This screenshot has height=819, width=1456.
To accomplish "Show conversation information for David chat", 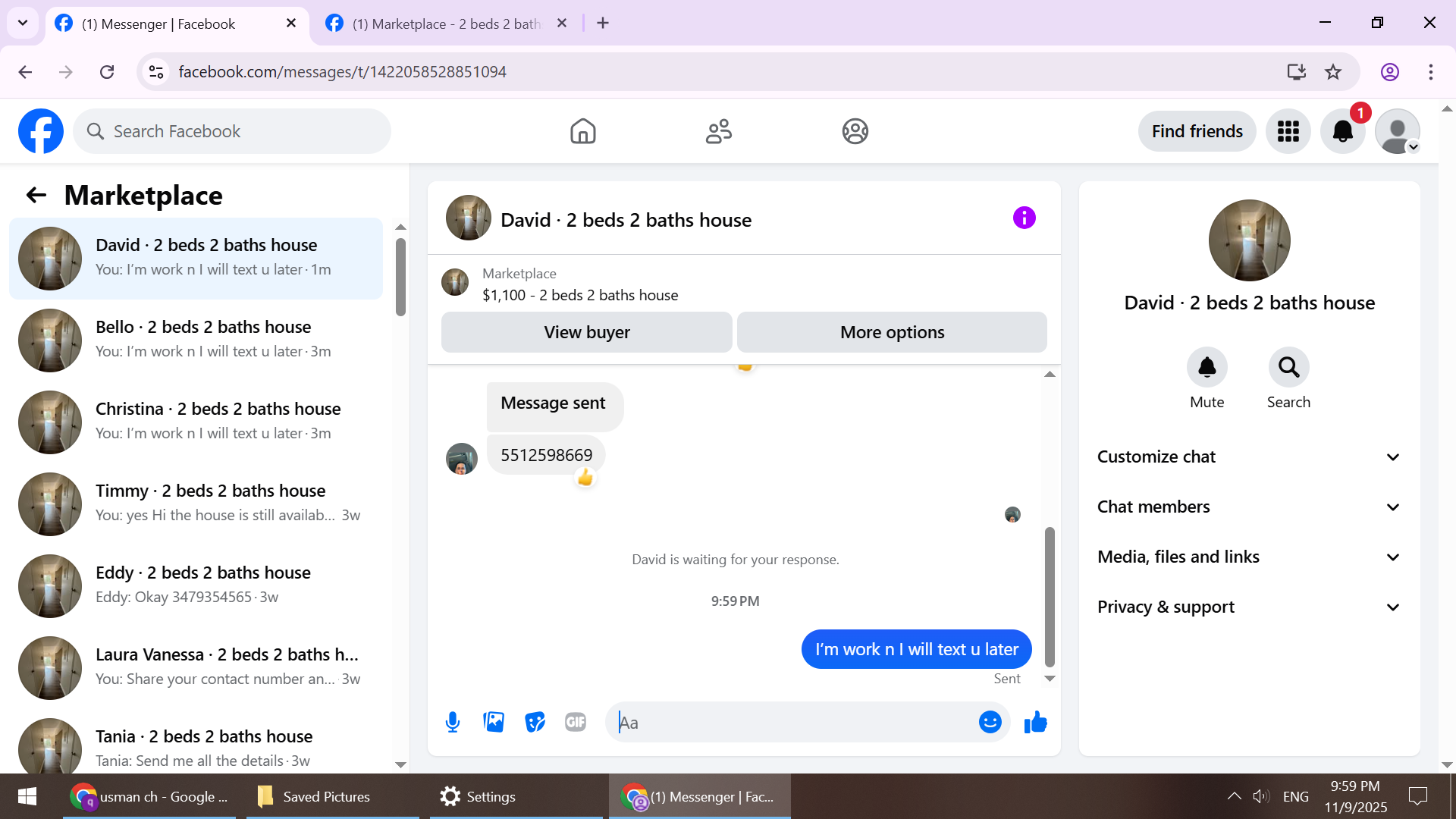I will (1025, 218).
